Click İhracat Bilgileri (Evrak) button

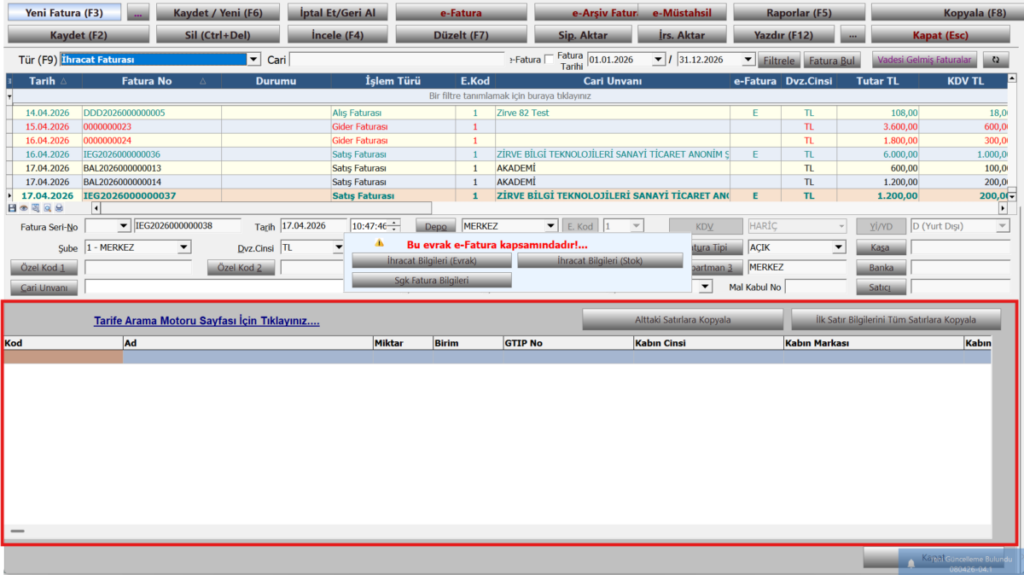pos(432,261)
